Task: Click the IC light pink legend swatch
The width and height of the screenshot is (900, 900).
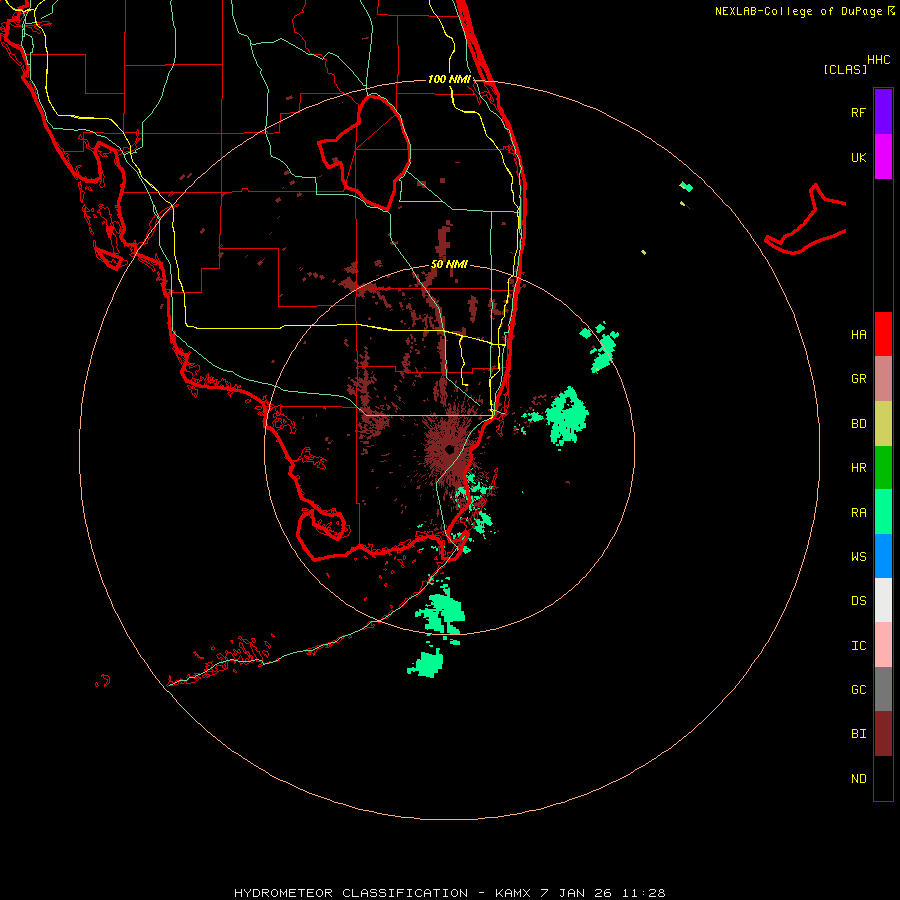Action: tap(883, 645)
